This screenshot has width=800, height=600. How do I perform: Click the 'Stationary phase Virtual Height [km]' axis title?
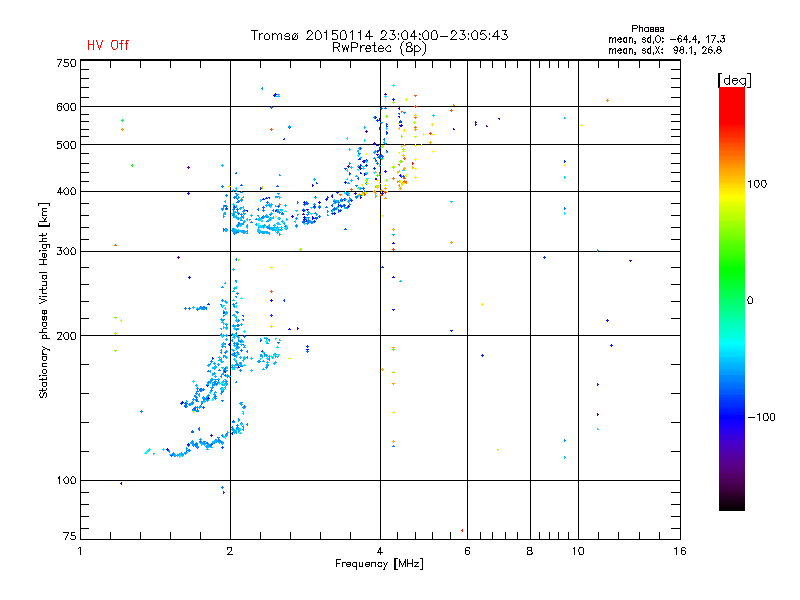(x=44, y=300)
